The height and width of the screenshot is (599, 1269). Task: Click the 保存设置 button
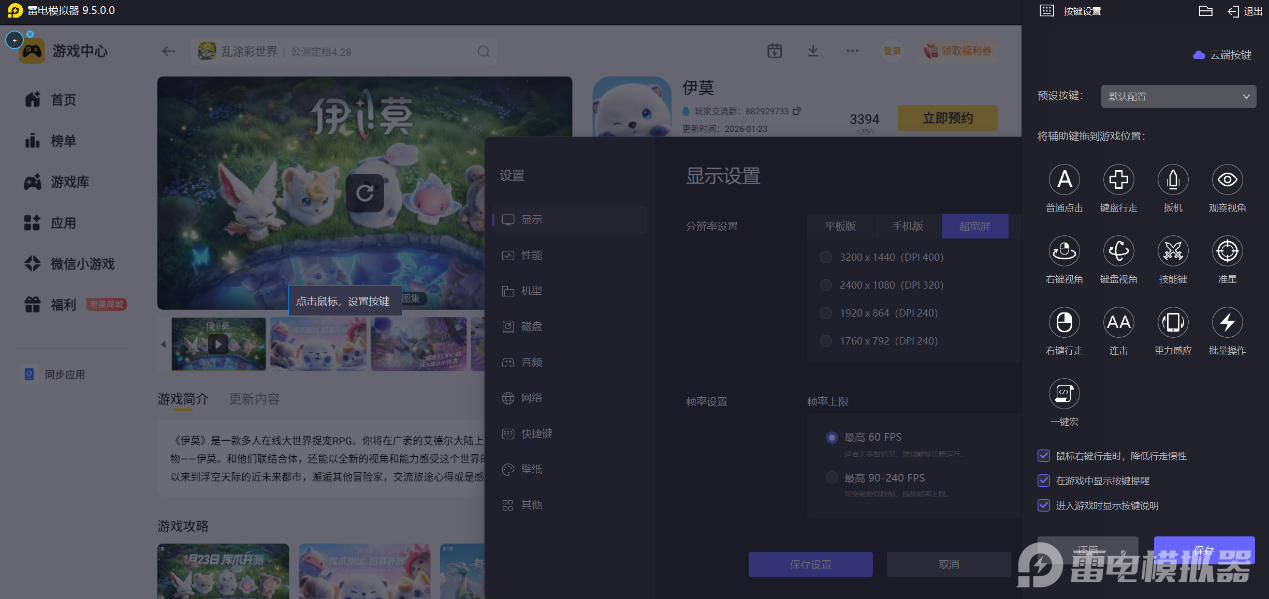point(810,564)
